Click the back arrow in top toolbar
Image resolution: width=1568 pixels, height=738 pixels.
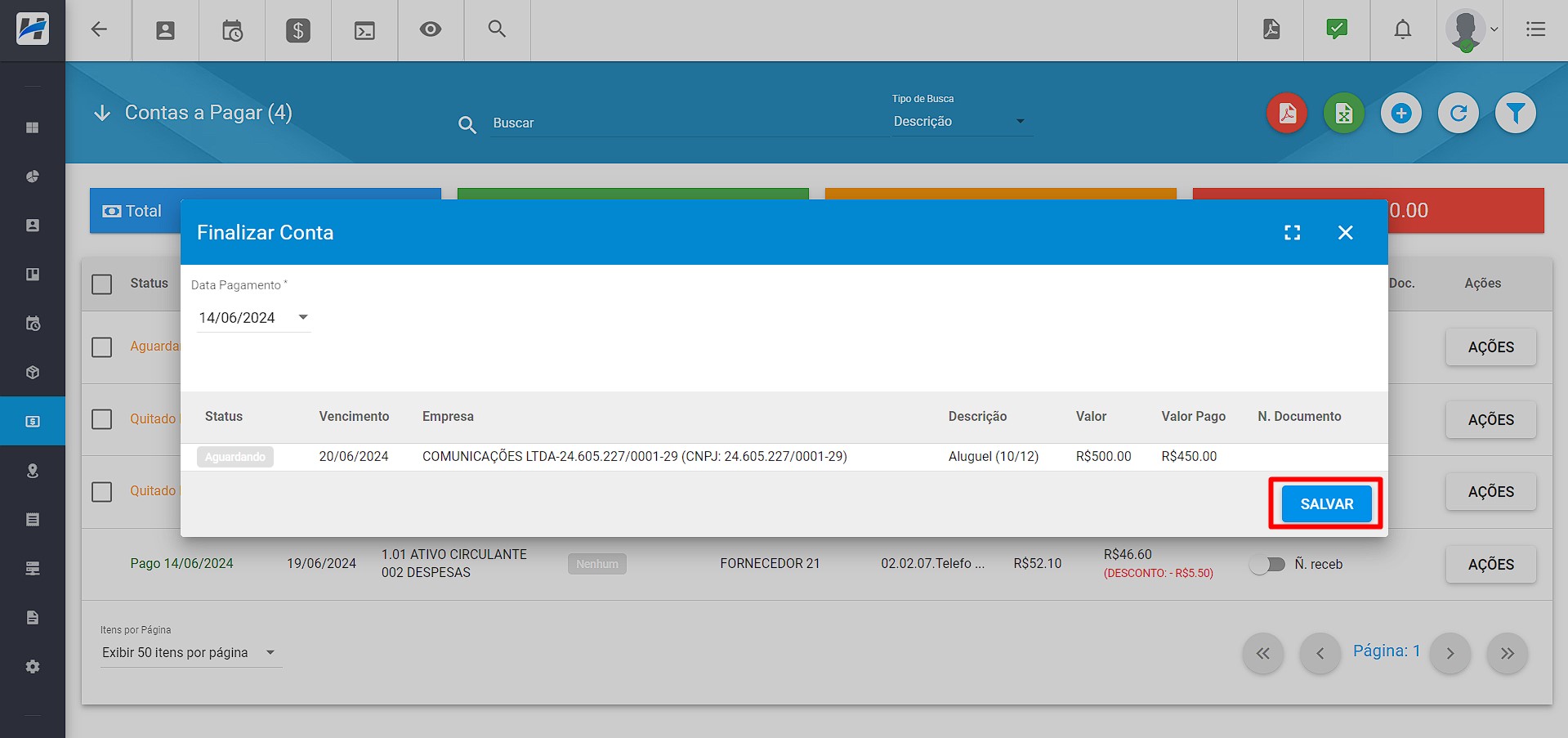[x=99, y=30]
